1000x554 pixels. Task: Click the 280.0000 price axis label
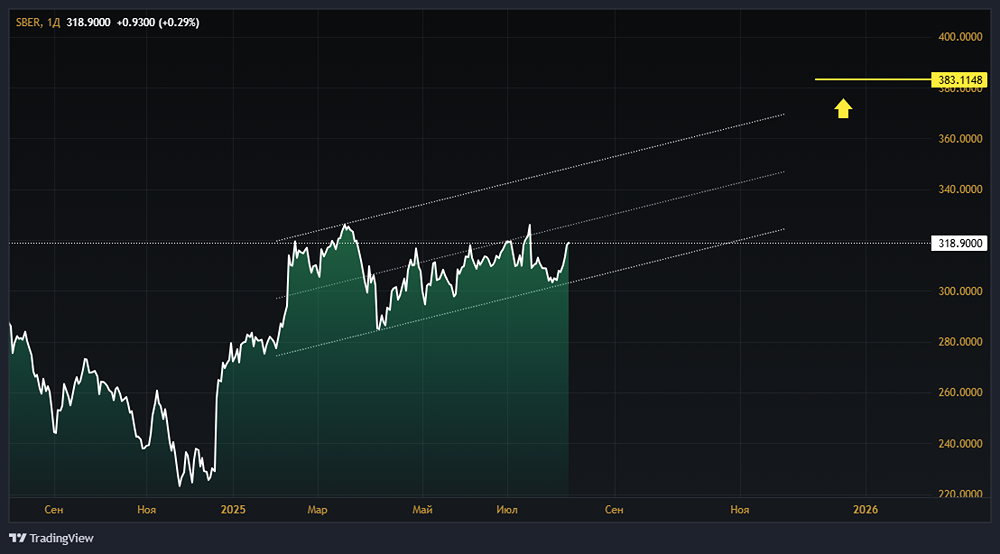tap(960, 342)
